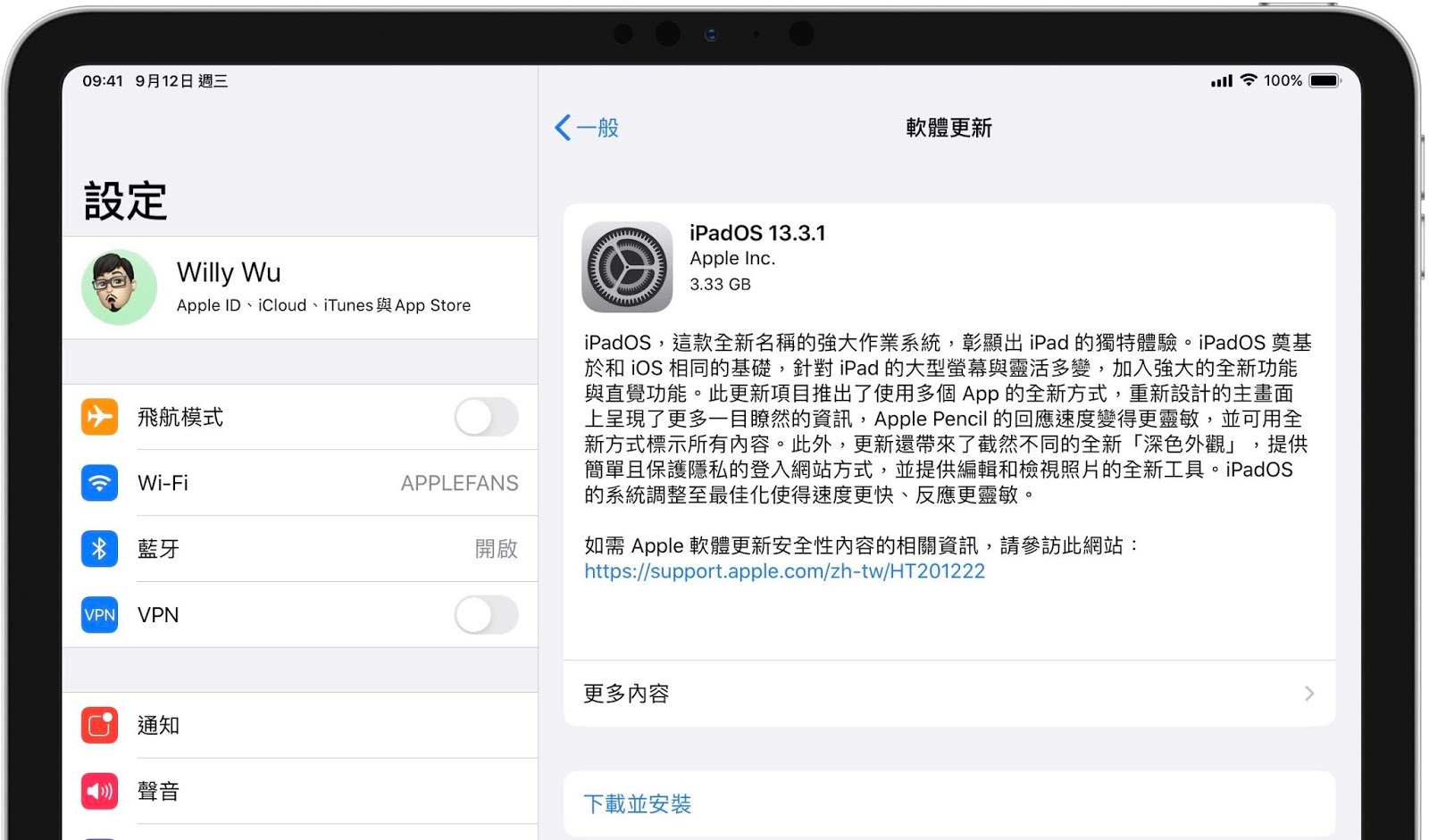Tap the red 通知 notifications icon
The width and height of the screenshot is (1429, 840).
99,726
